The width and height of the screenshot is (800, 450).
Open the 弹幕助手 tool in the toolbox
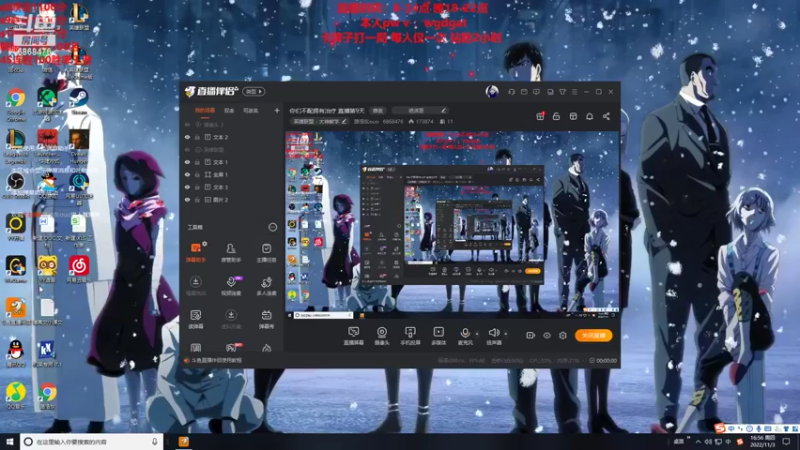click(195, 253)
